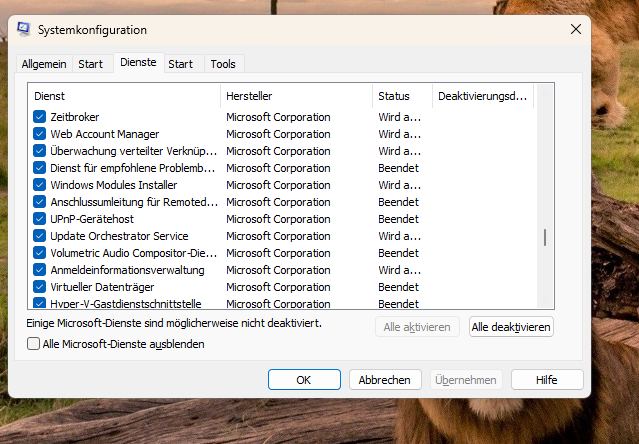The image size is (639, 444).
Task: Click the Status column header
Action: (402, 96)
